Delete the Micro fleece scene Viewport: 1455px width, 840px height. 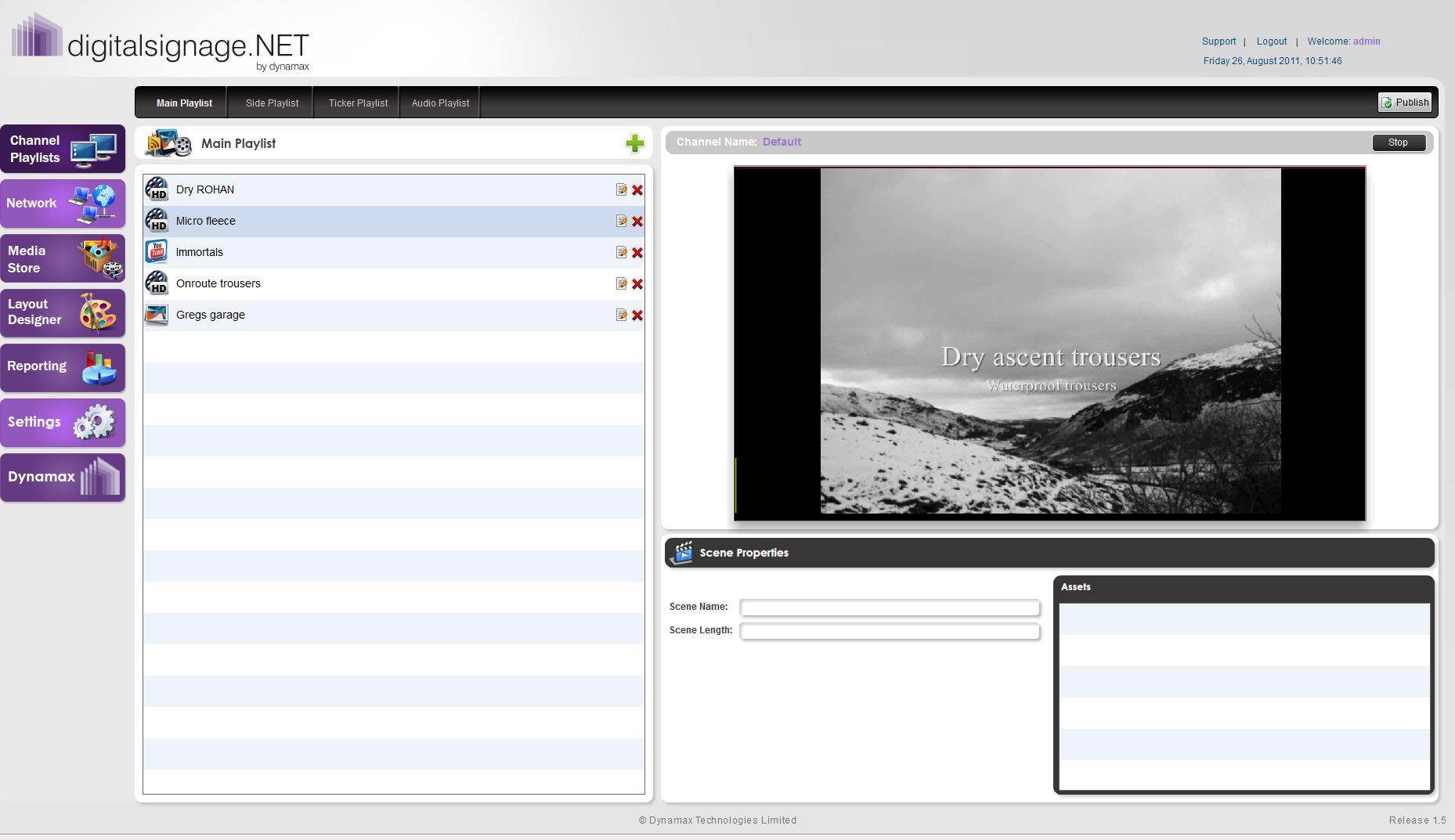click(x=637, y=222)
